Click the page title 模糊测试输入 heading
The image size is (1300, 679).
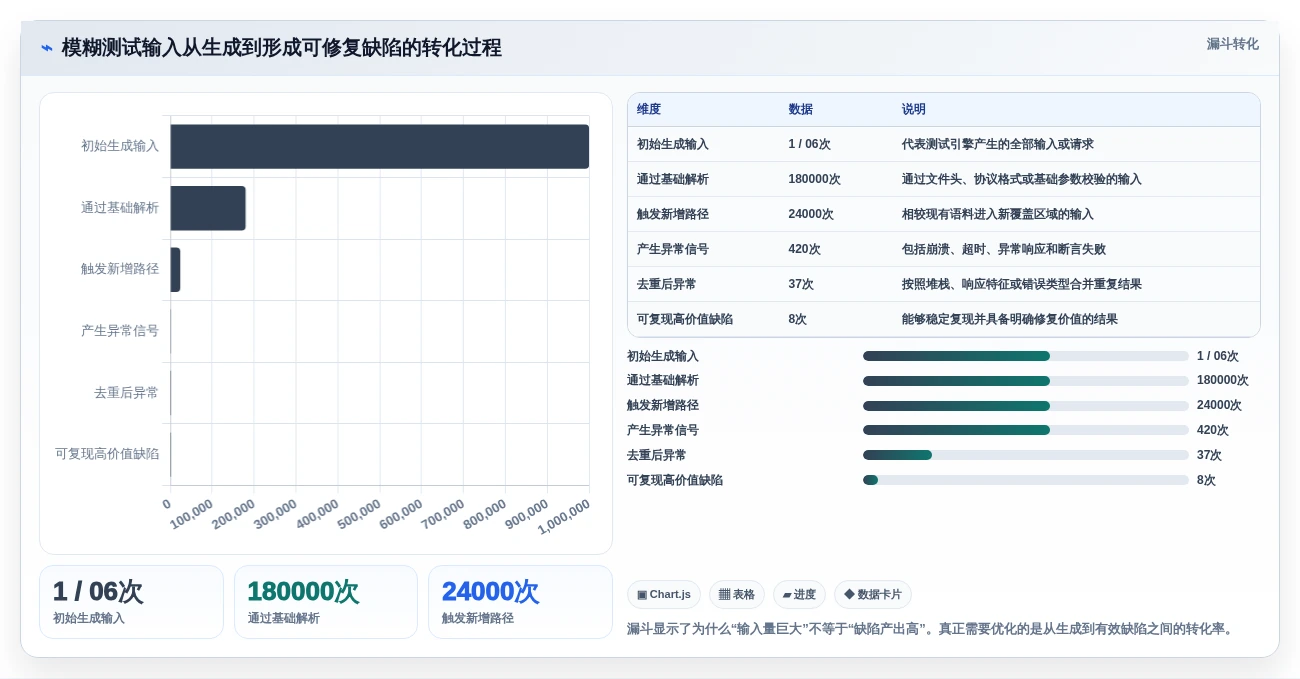(x=282, y=48)
